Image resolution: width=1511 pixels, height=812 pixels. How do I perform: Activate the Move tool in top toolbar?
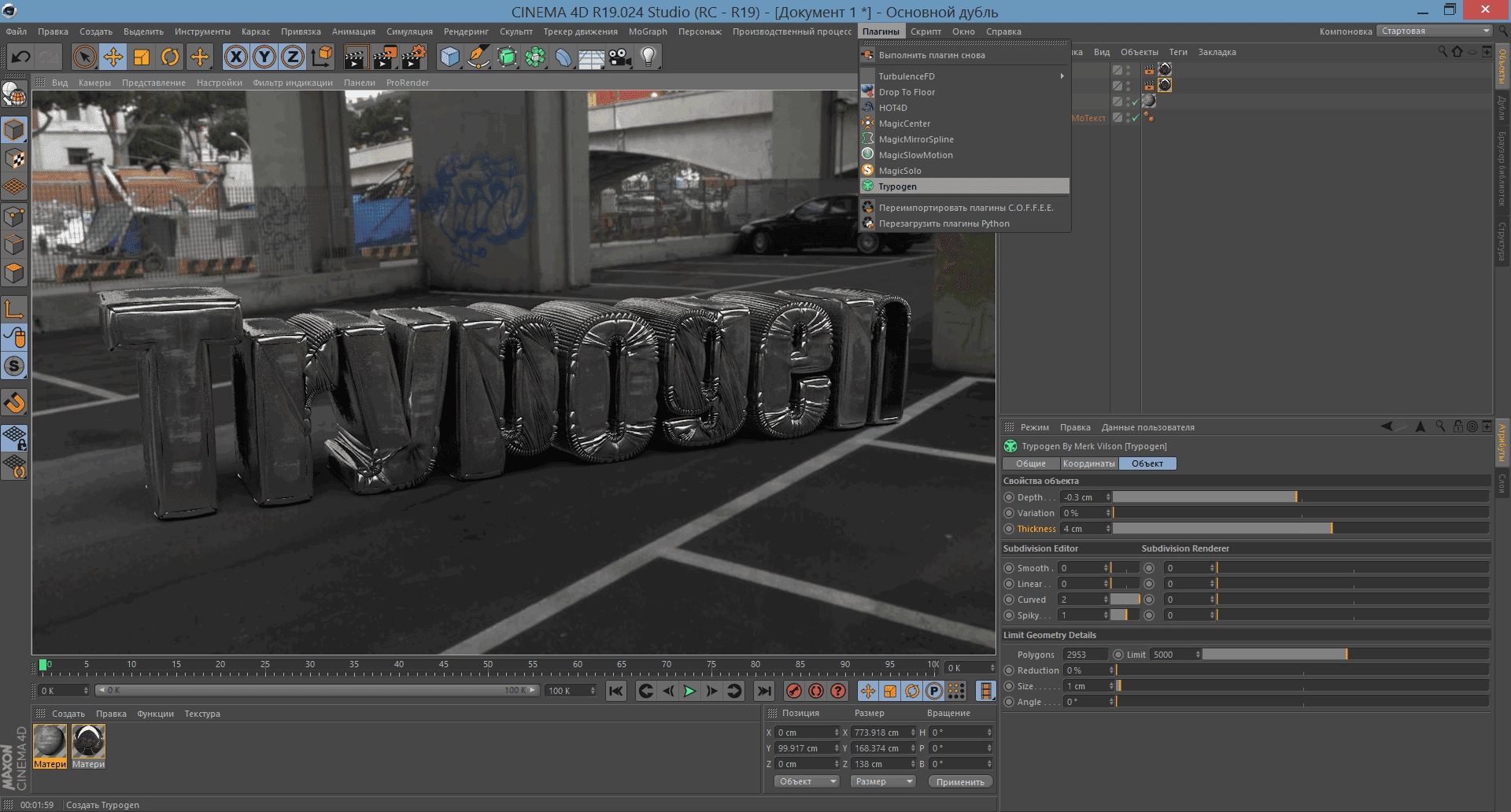coord(113,57)
